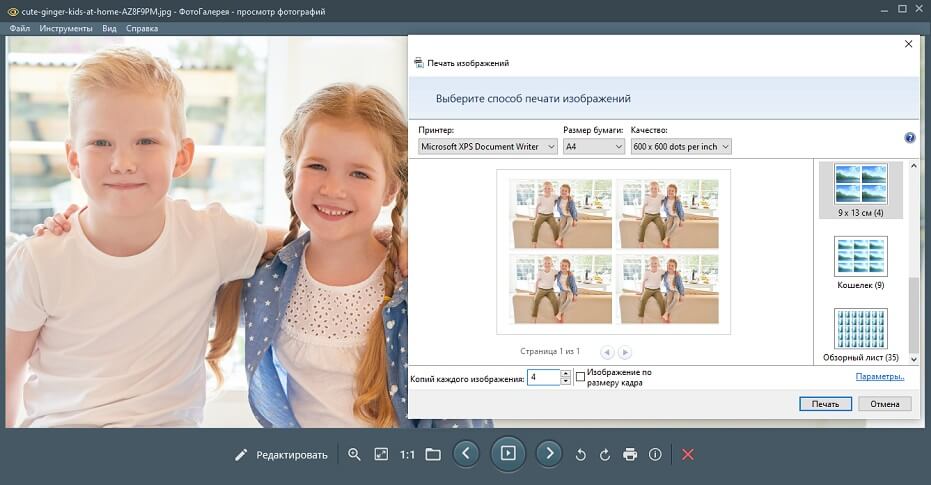This screenshot has height=485, width=931.
Task: Click the Печать button
Action: [825, 404]
